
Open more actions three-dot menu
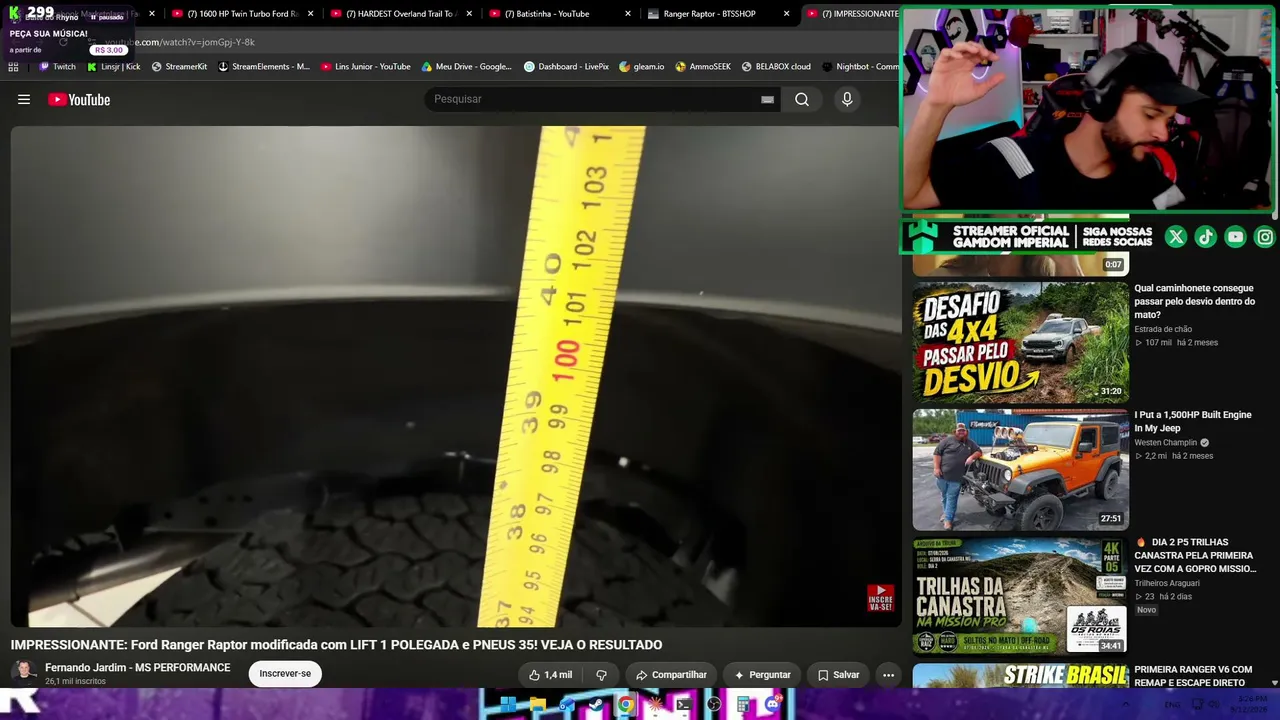(888, 675)
